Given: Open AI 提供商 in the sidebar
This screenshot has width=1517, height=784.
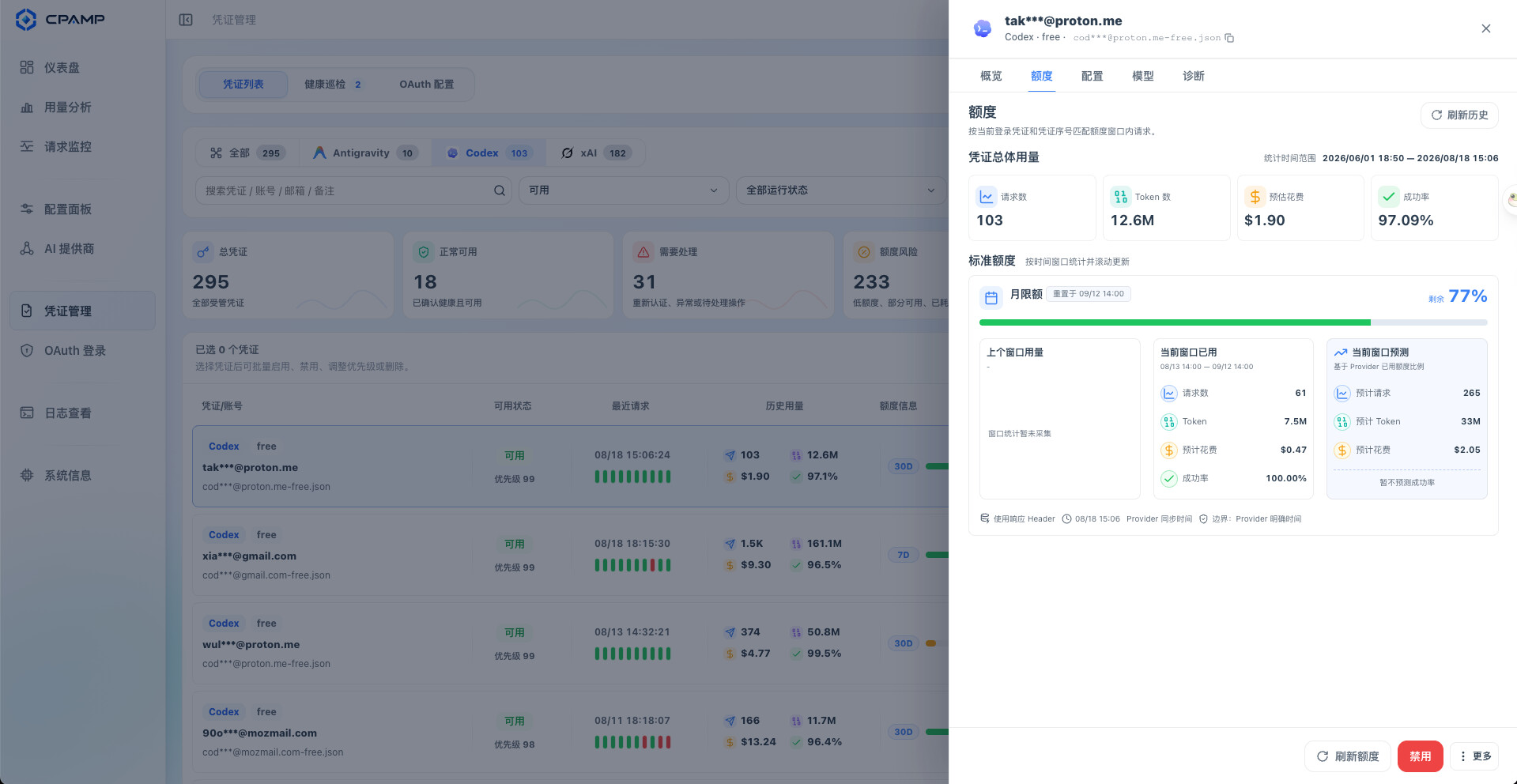Looking at the screenshot, I should 82,249.
